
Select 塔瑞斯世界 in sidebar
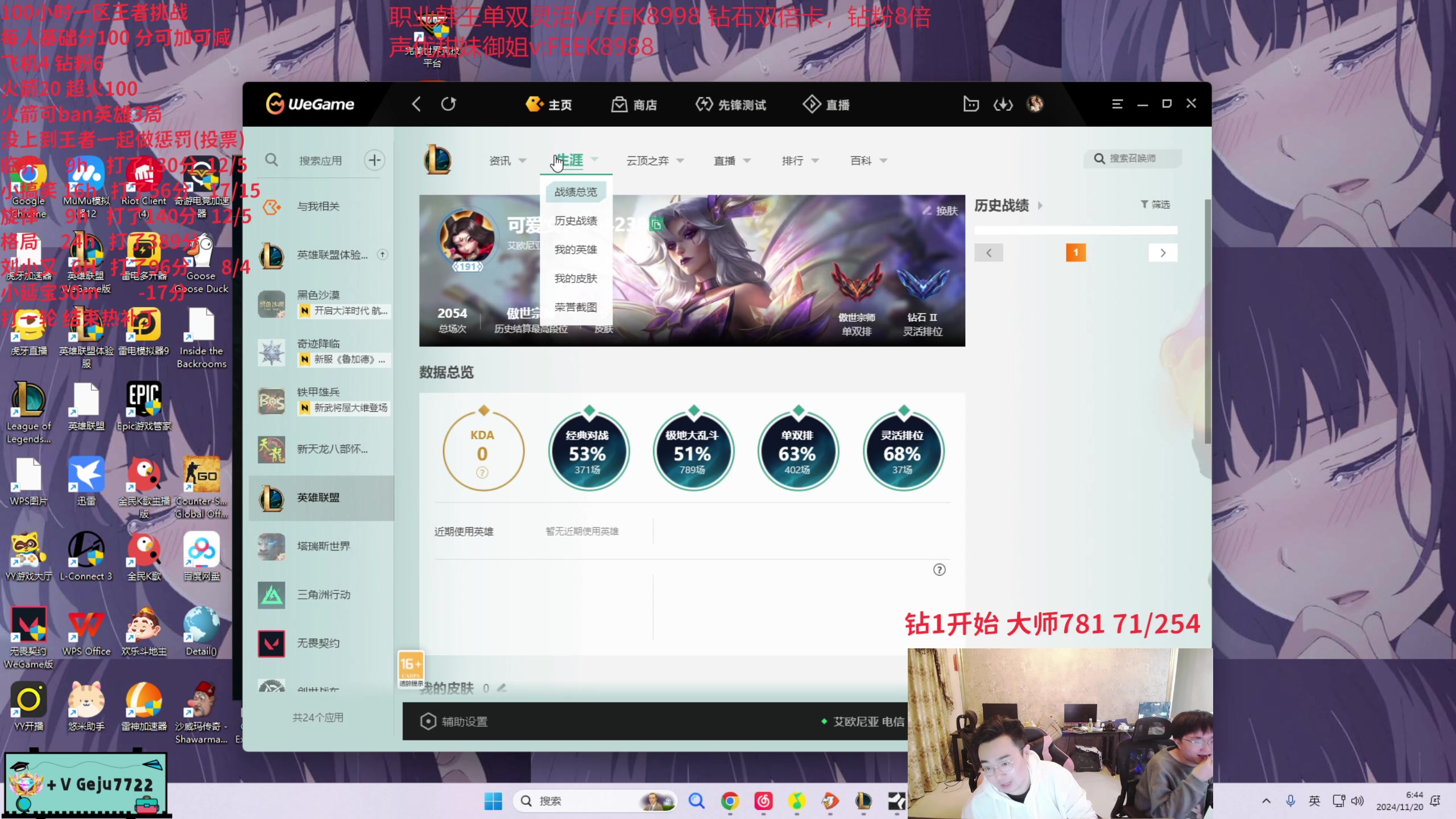[321, 546]
